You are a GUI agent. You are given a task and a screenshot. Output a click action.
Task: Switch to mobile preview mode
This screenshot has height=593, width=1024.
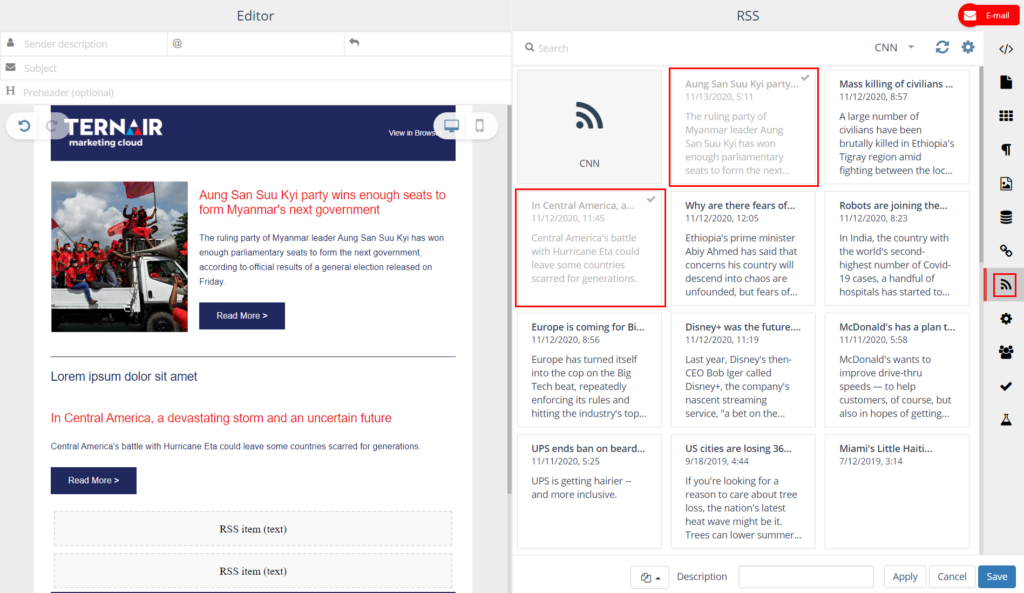479,125
